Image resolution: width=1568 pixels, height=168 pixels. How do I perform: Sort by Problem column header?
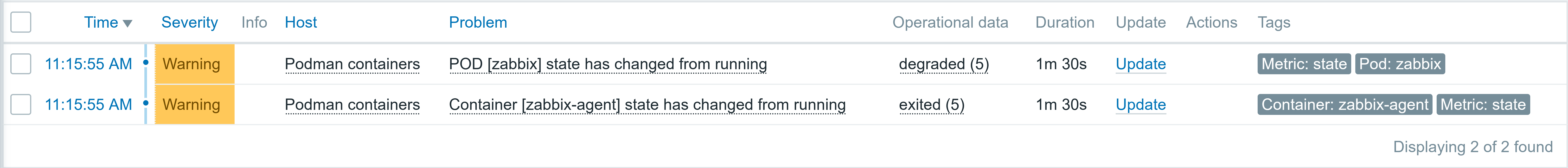tap(478, 23)
